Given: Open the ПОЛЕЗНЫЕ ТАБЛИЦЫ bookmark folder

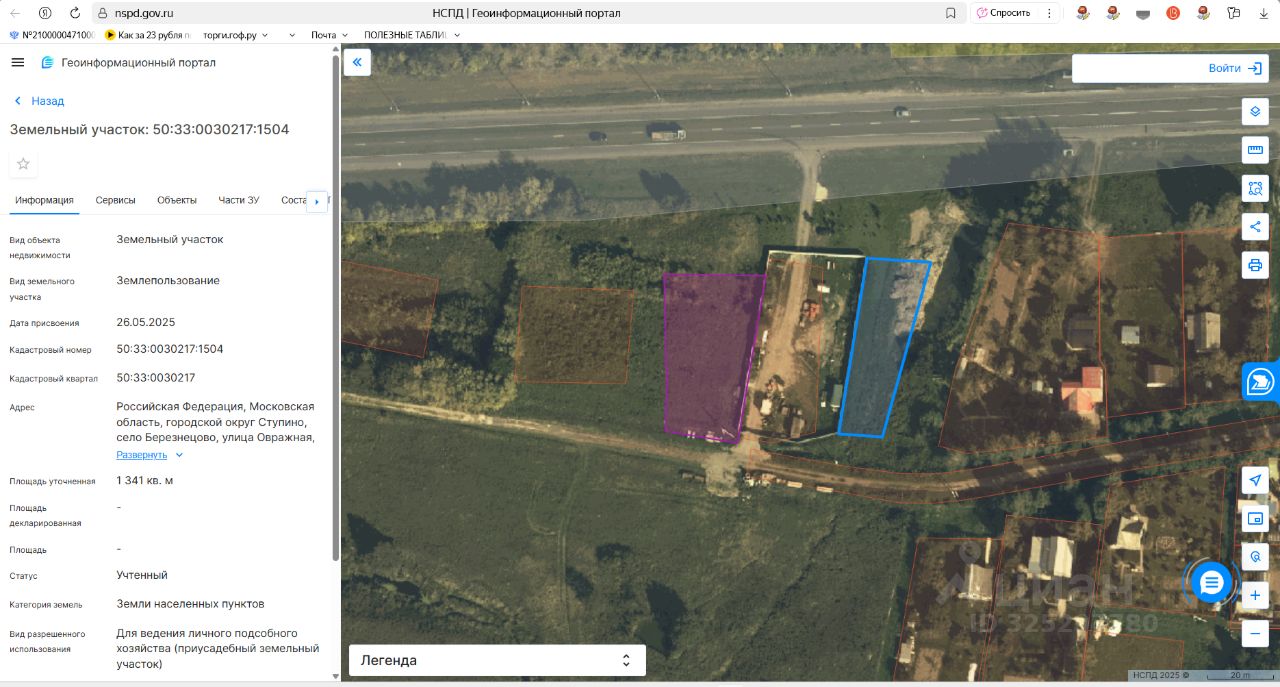Looking at the screenshot, I should pos(412,35).
